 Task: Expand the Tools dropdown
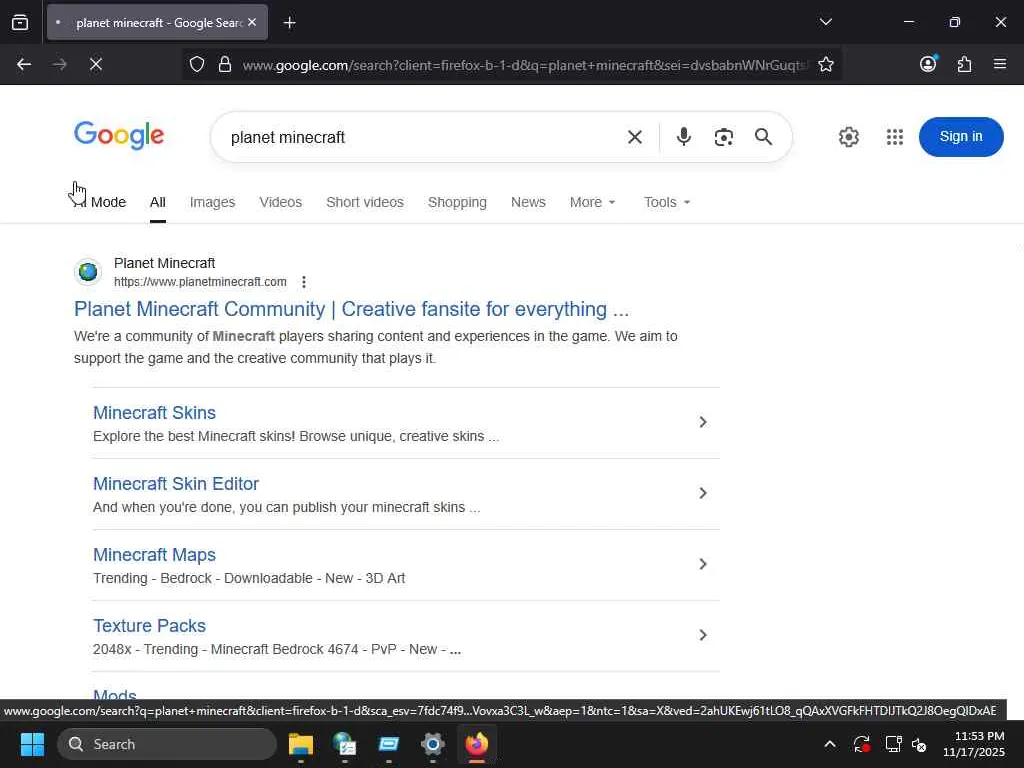667,202
